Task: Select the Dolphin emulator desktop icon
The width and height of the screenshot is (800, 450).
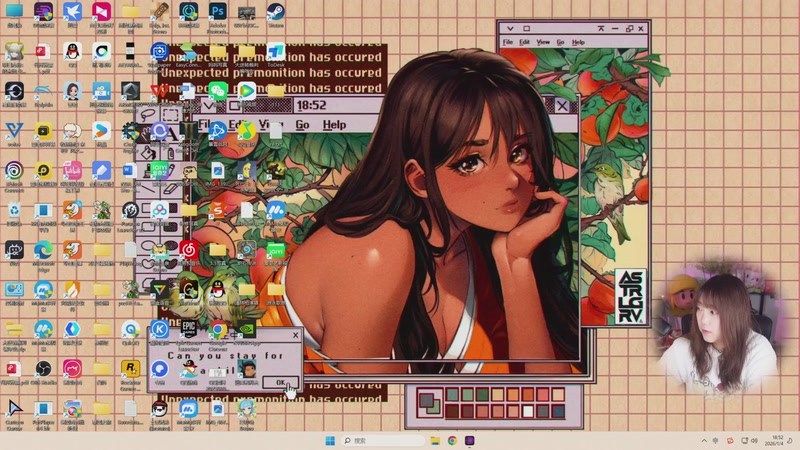Action: point(43,91)
